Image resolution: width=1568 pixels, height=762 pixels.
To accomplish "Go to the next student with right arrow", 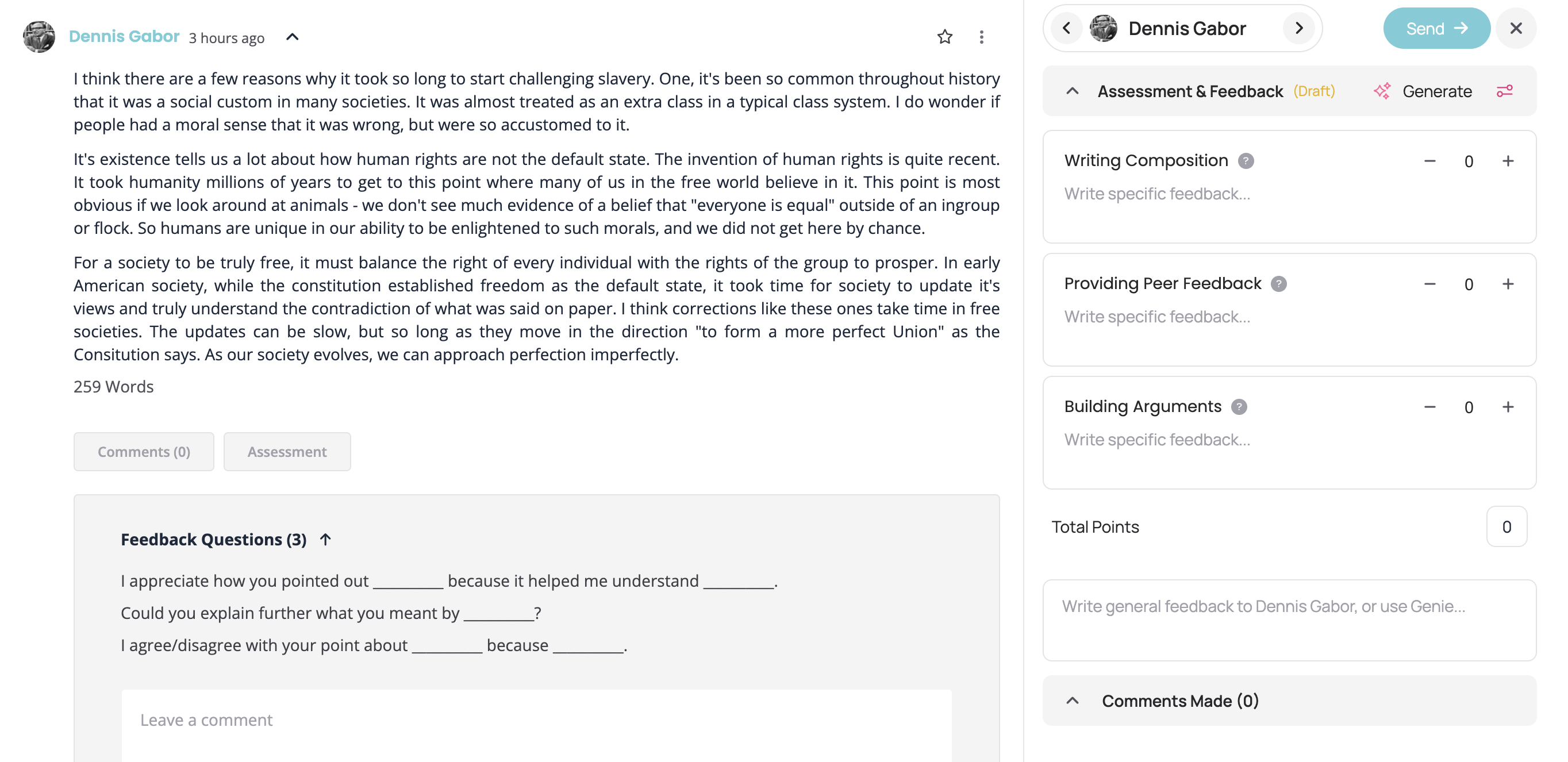I will click(x=1298, y=28).
